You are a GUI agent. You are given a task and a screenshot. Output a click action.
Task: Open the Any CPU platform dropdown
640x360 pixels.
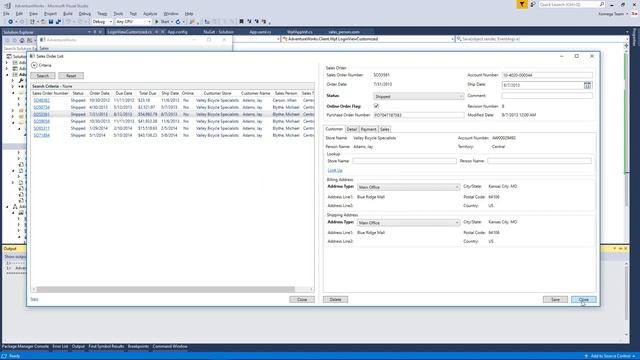[x=133, y=22]
